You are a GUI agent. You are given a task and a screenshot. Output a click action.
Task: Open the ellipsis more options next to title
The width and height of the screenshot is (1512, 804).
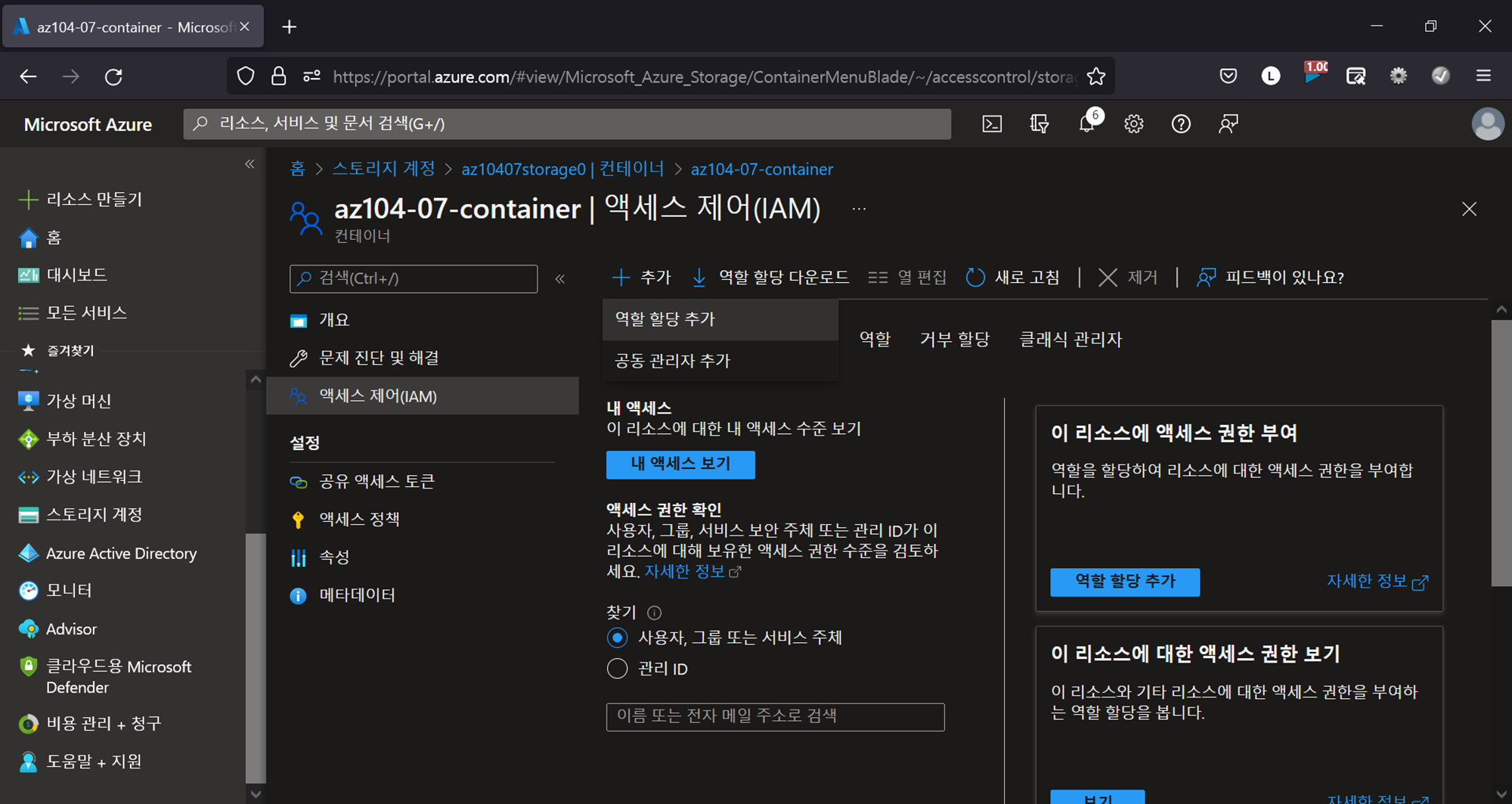[859, 209]
